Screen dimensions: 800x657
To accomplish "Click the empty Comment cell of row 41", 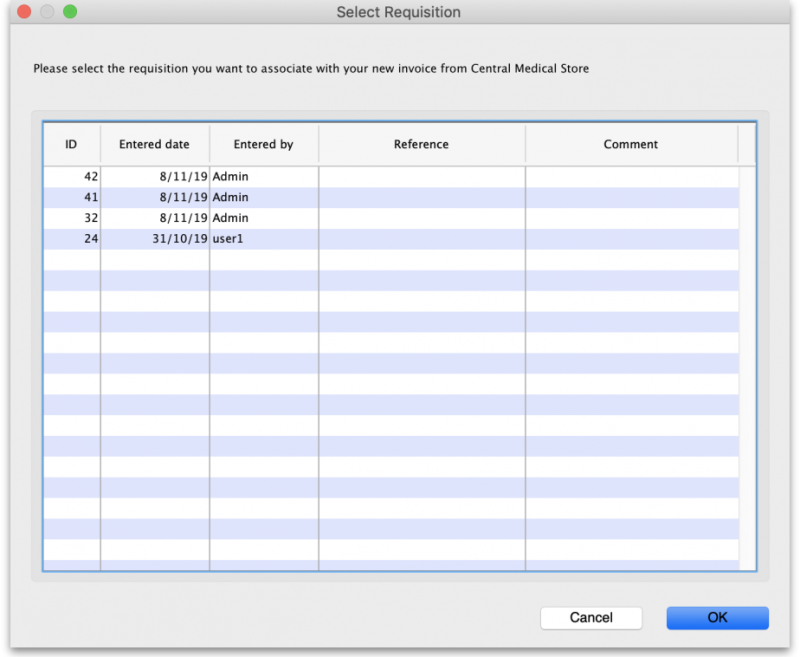I will pos(630,197).
